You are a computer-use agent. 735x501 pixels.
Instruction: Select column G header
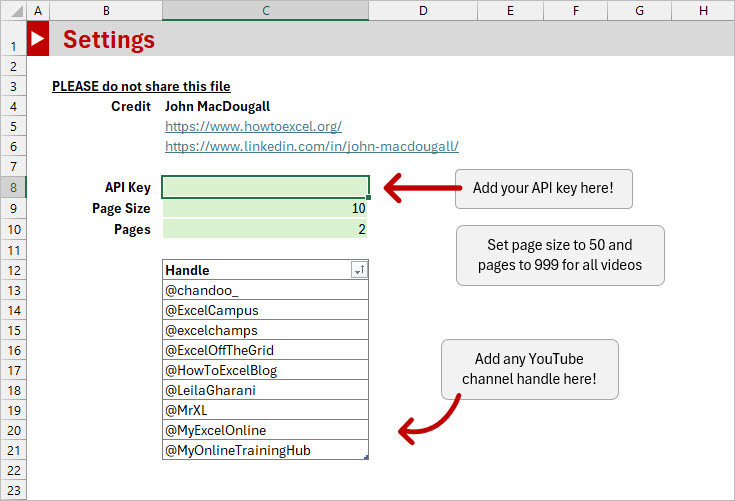[639, 10]
